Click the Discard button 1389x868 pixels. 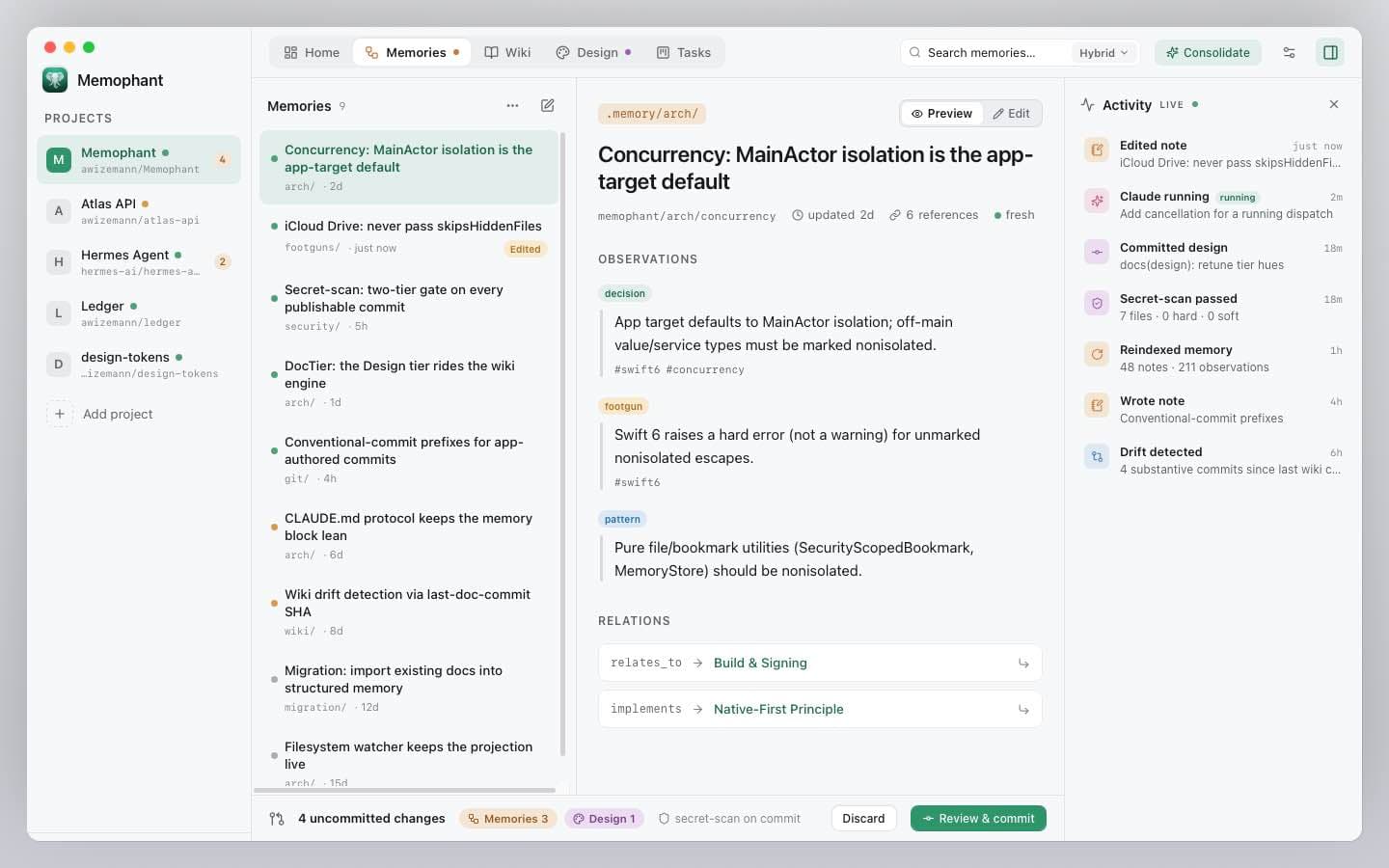(x=863, y=819)
